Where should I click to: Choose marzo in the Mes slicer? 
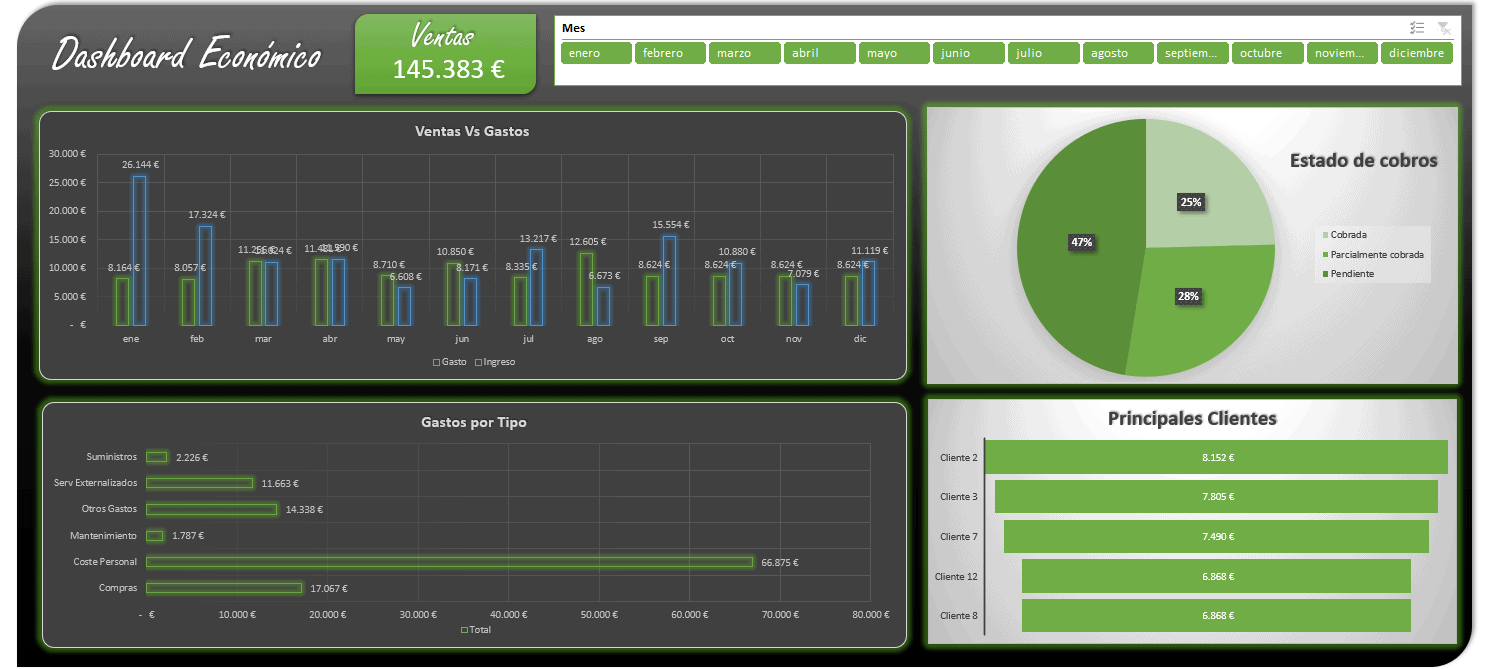coord(745,53)
